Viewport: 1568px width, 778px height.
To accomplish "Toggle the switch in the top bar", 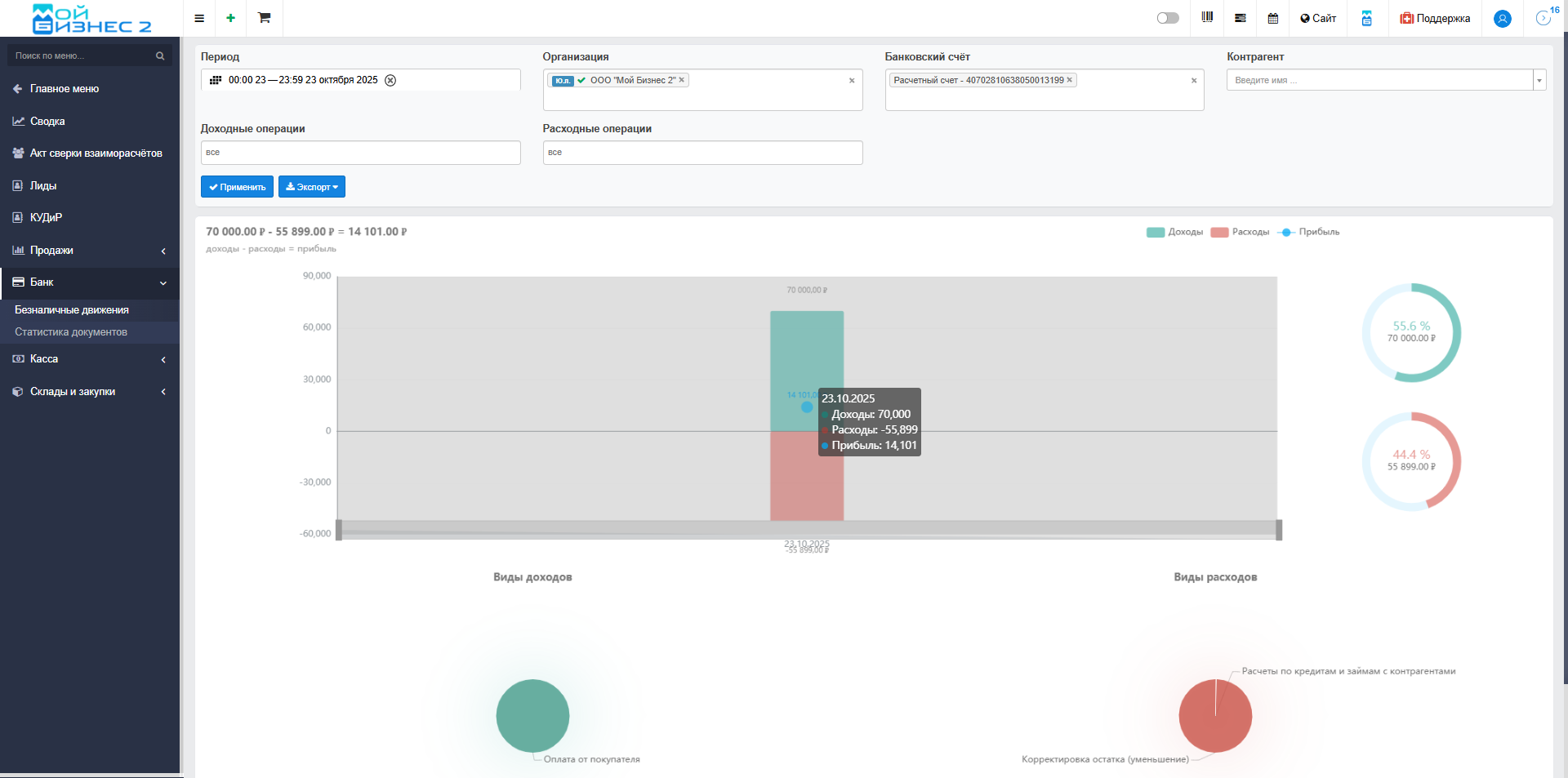I will (x=1168, y=18).
